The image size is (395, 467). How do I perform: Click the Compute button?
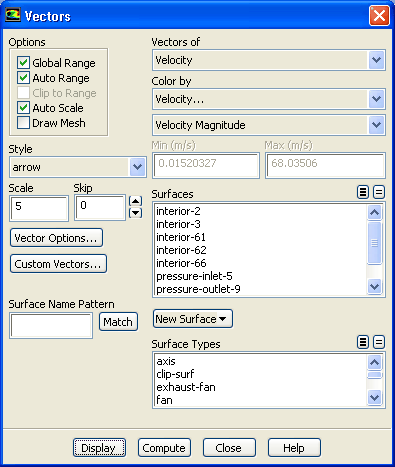click(164, 448)
